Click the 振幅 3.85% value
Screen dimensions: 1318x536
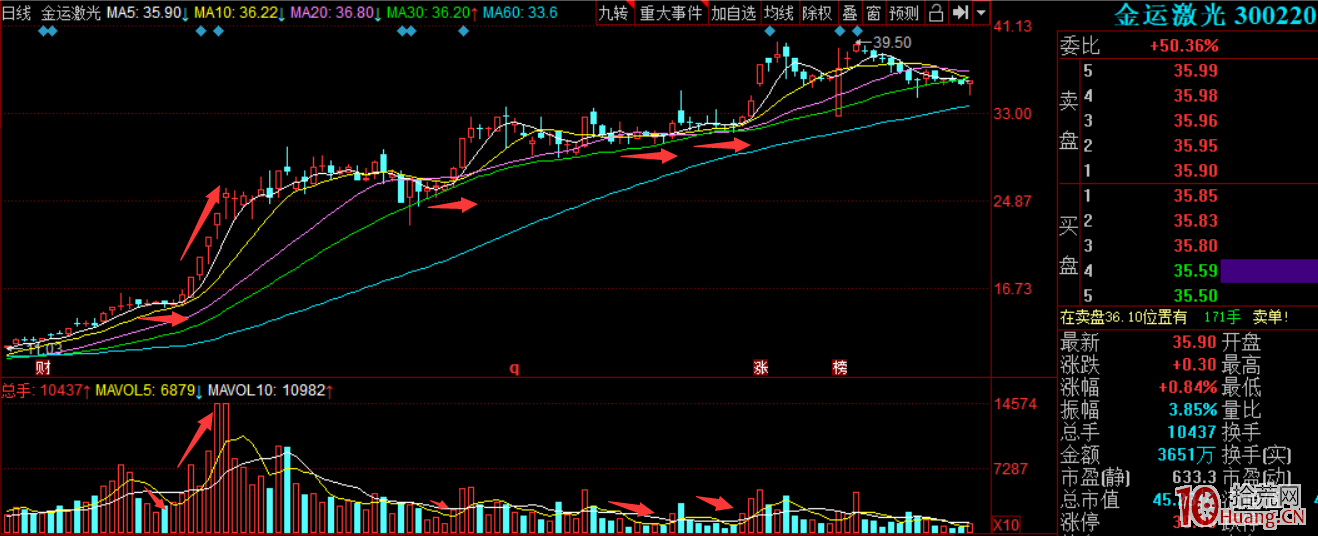click(1192, 410)
